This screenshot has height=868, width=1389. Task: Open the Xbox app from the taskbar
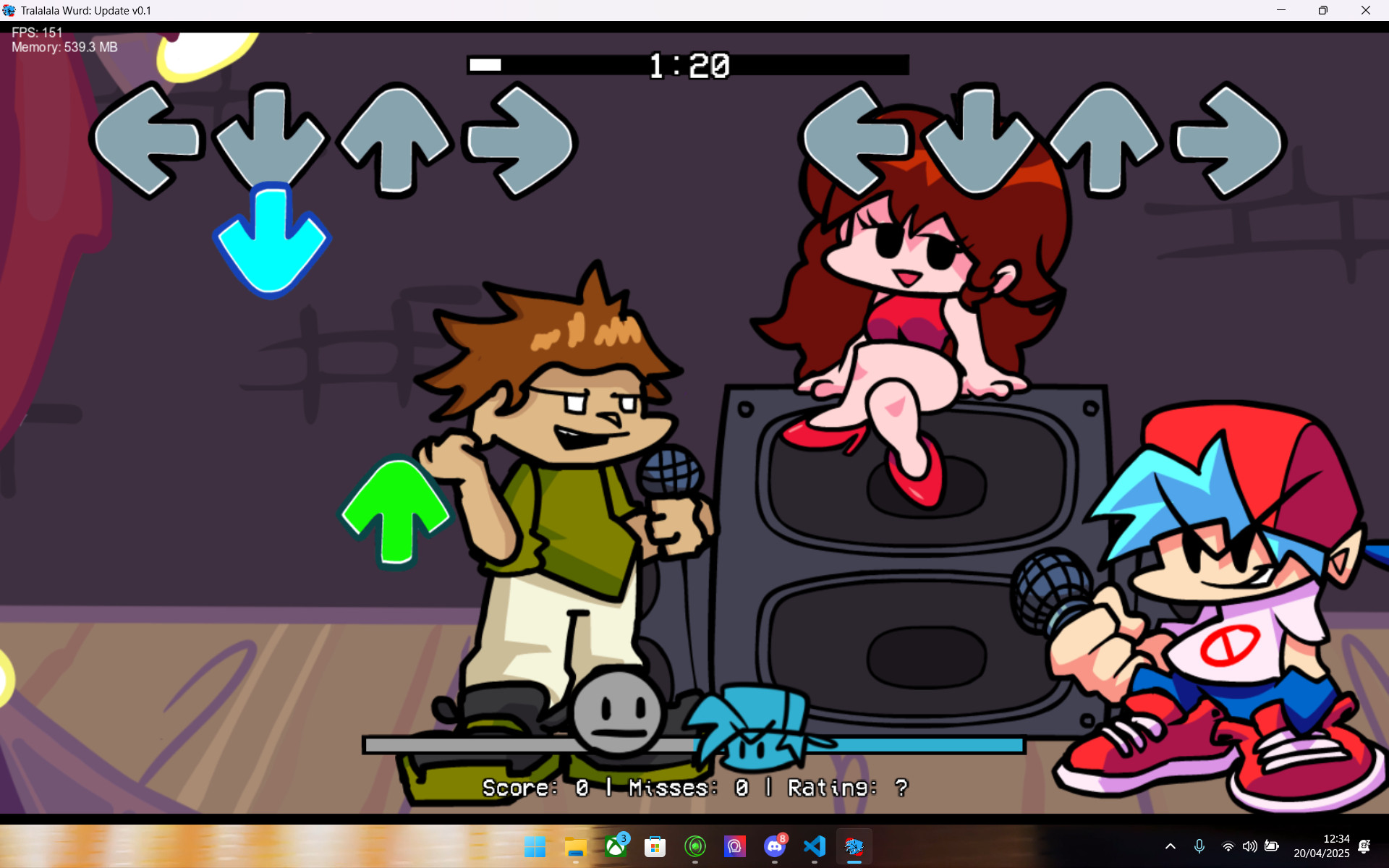616,846
